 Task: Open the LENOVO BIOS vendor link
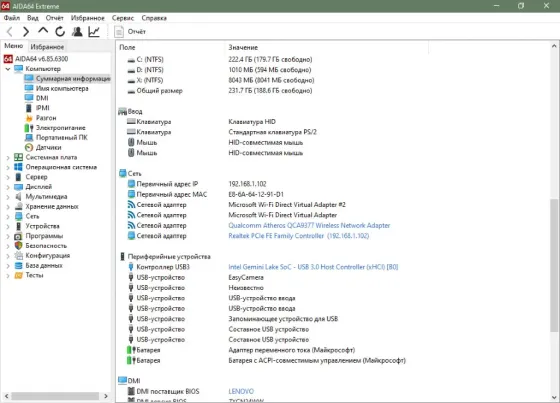pos(241,392)
